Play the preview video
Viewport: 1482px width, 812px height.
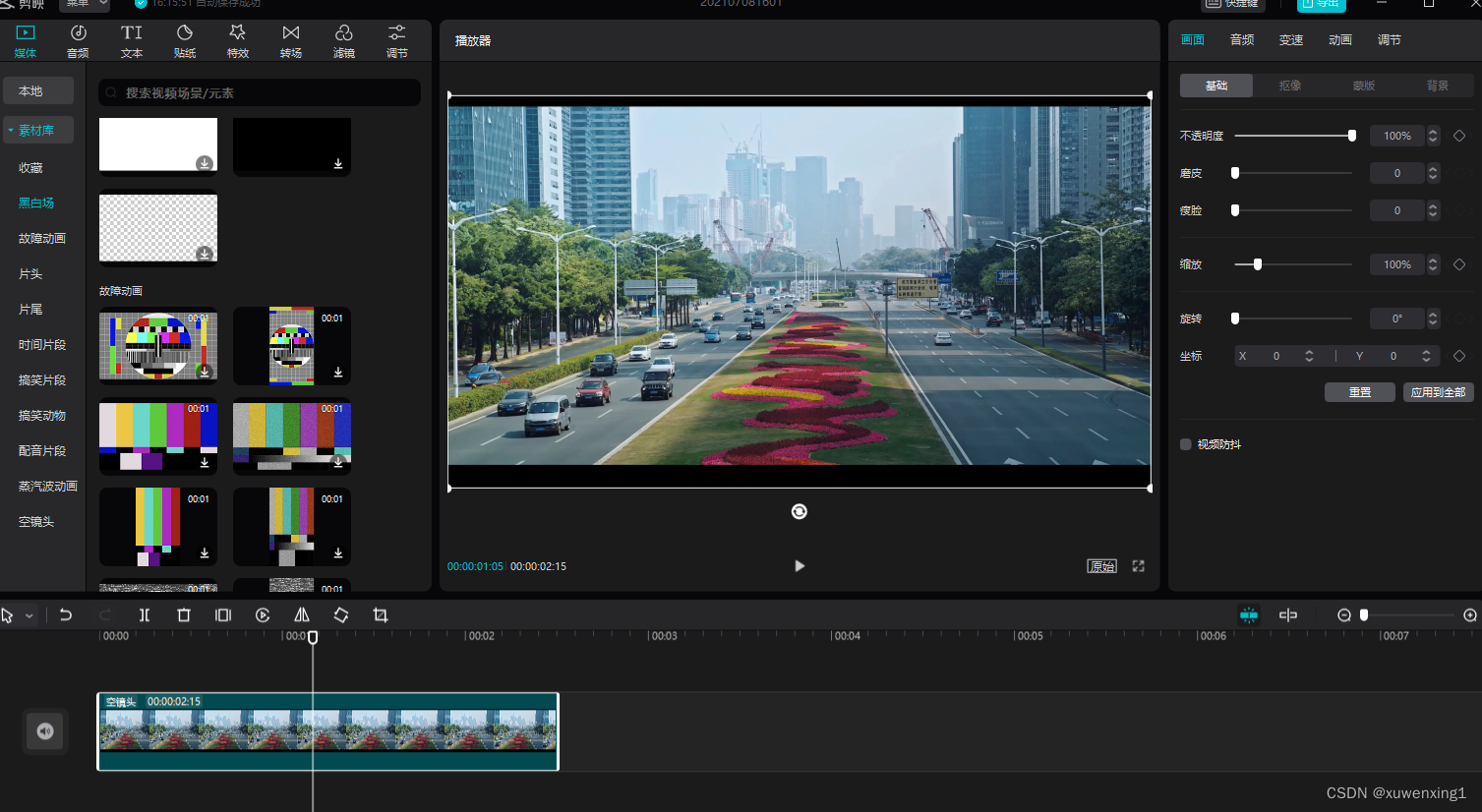[800, 566]
